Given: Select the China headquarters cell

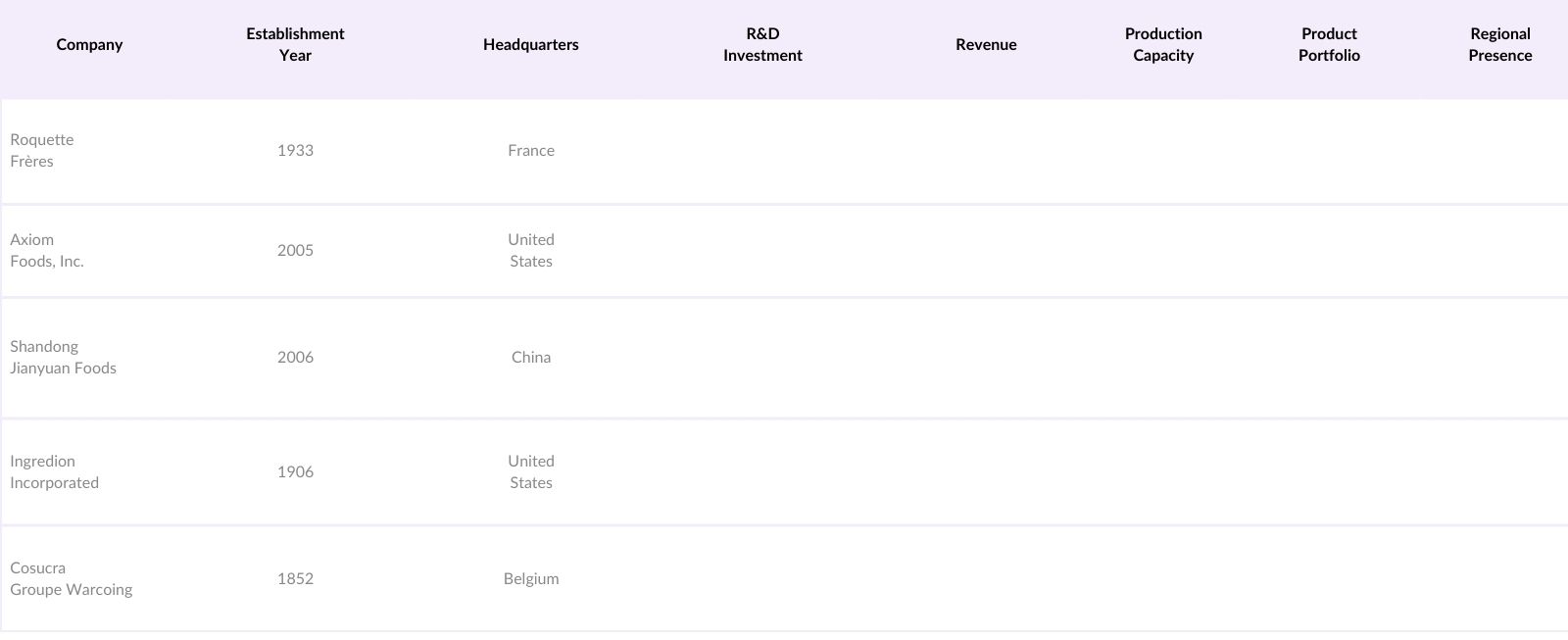Looking at the screenshot, I should click(x=531, y=358).
